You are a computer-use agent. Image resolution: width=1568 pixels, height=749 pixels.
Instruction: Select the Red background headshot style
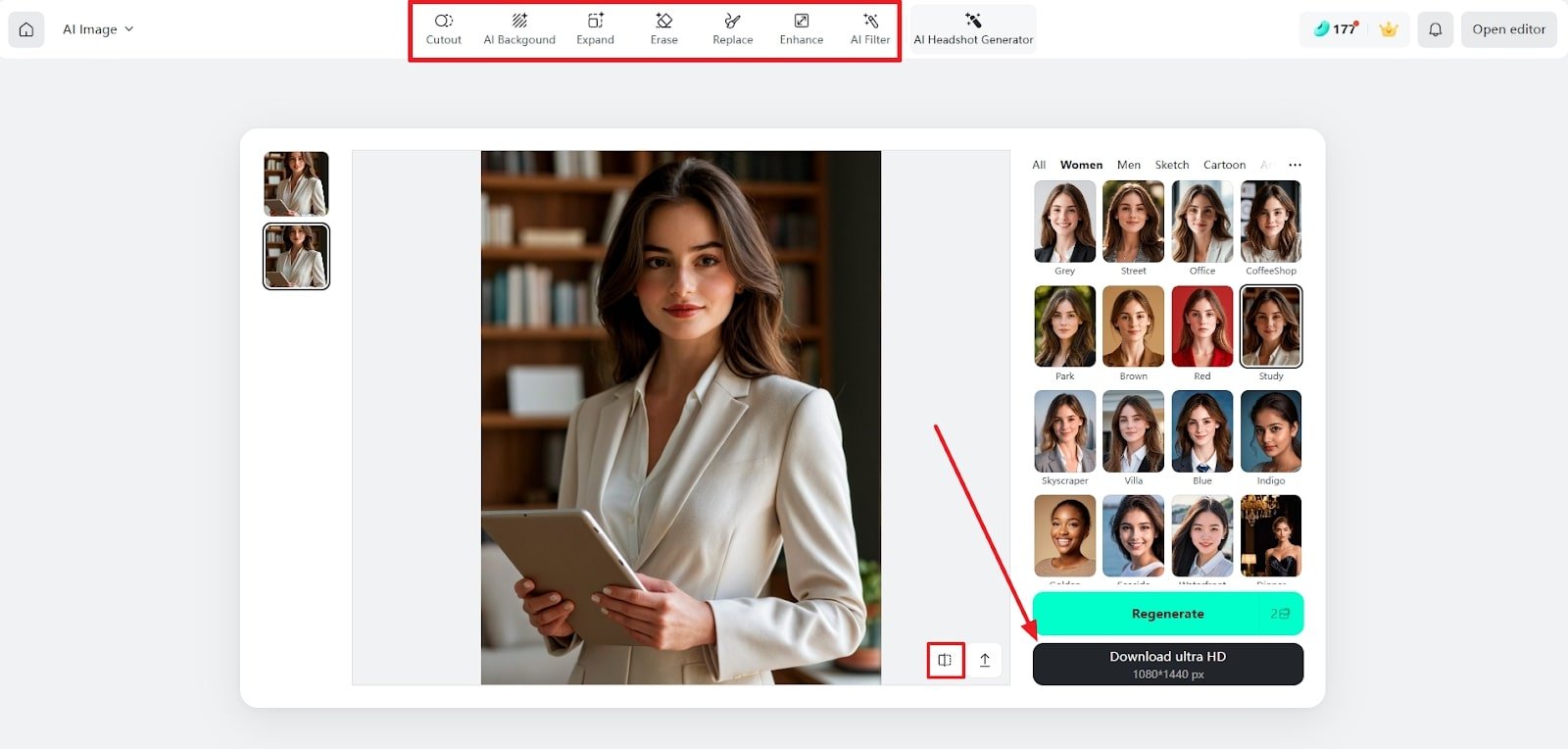[1201, 327]
